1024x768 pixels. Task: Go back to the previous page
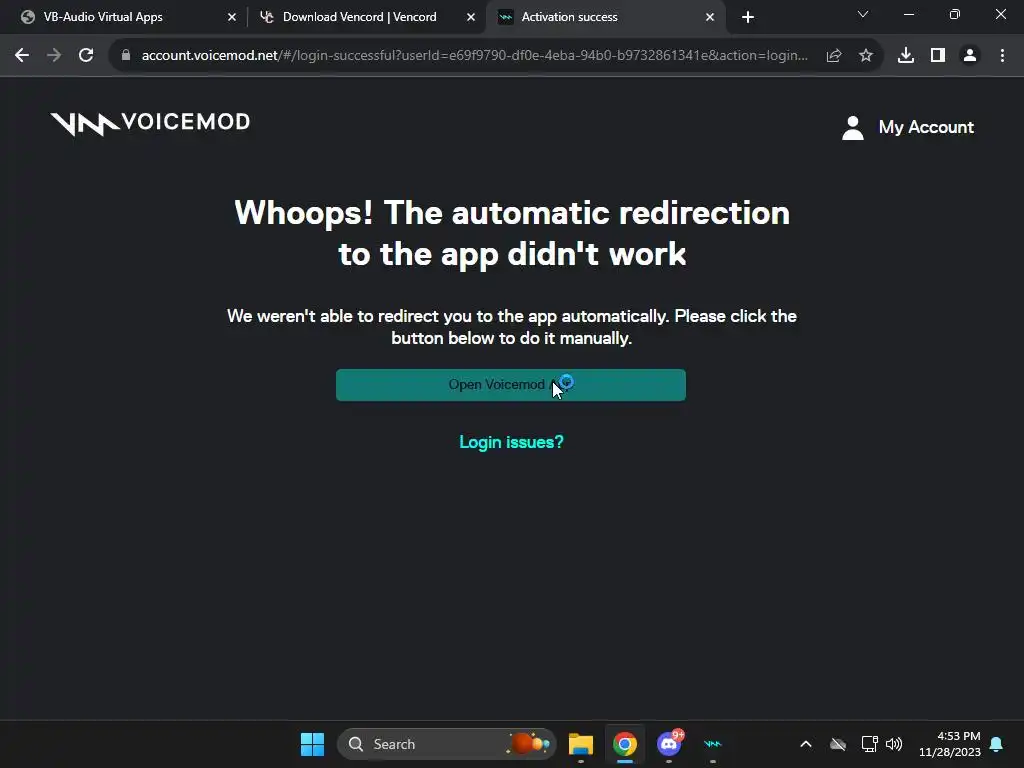point(22,56)
